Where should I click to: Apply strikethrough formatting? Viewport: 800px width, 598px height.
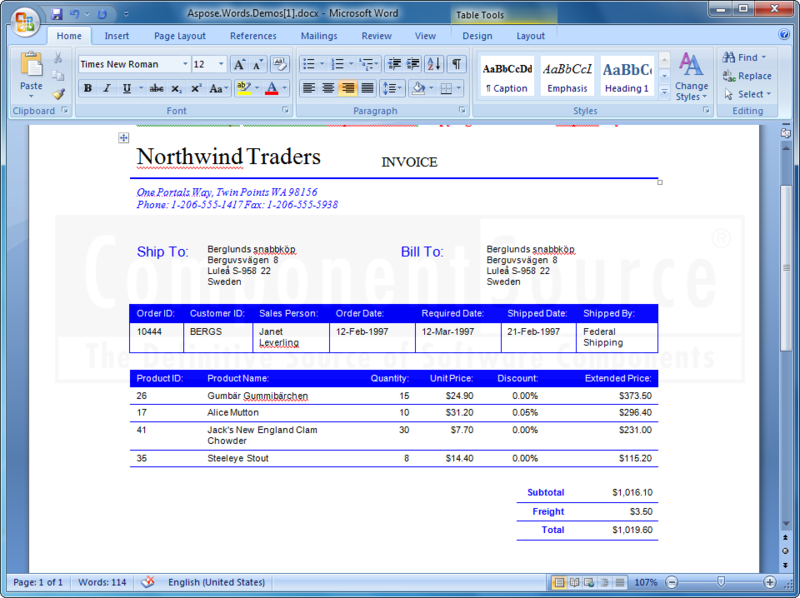click(156, 88)
